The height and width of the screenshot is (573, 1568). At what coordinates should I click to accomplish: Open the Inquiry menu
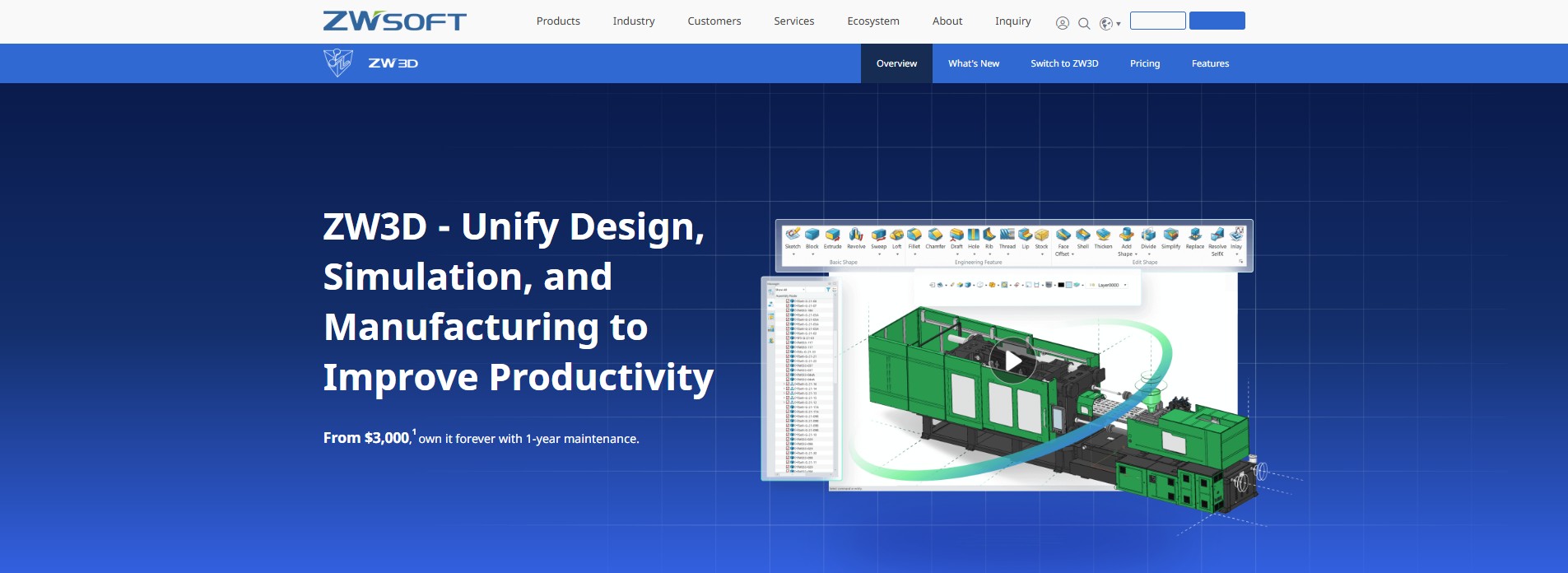(1013, 21)
